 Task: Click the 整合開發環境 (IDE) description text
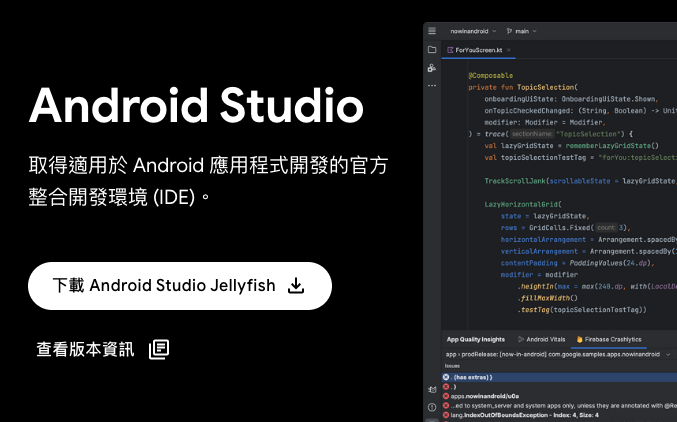tap(119, 198)
